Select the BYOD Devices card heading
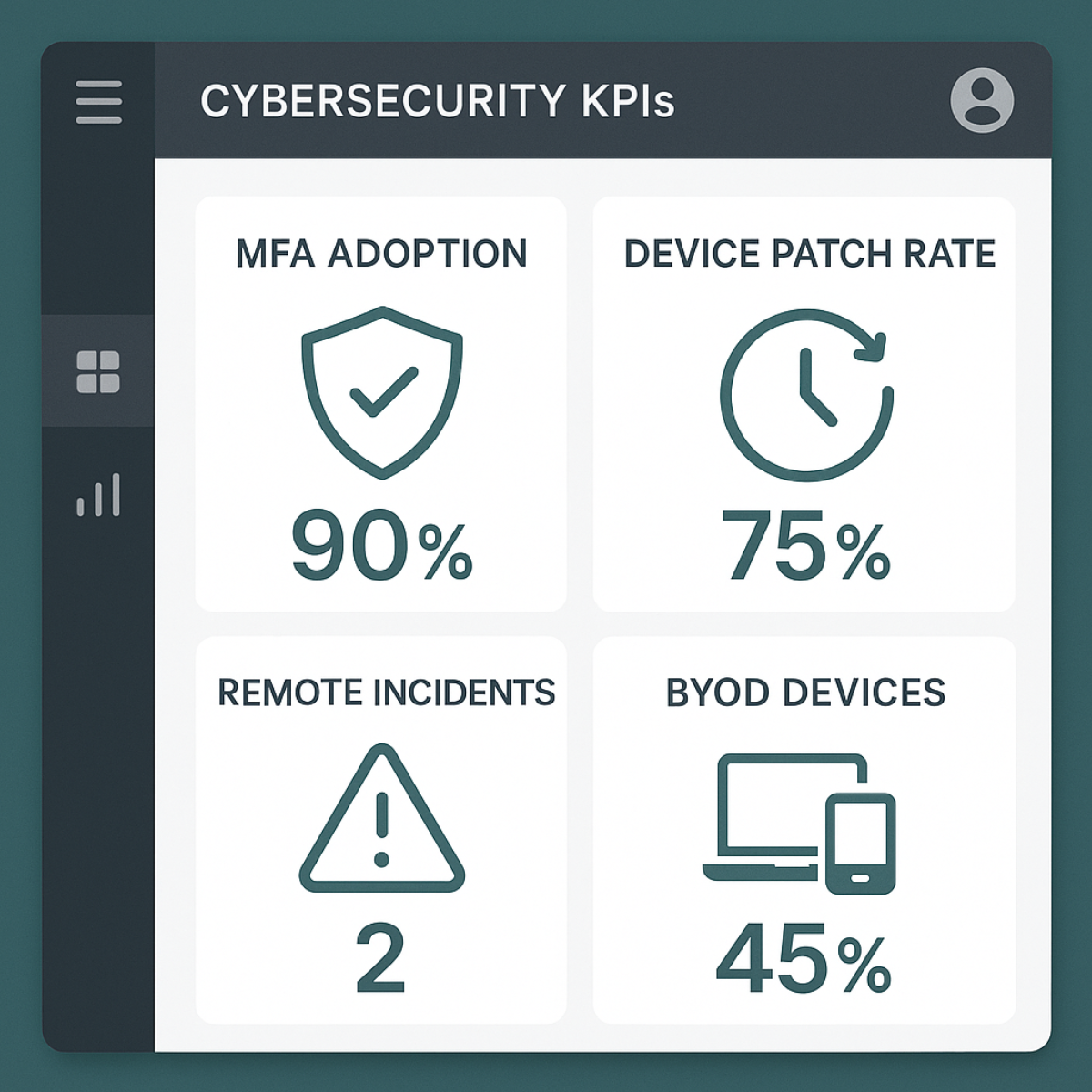This screenshot has height=1092, width=1092. click(x=805, y=693)
